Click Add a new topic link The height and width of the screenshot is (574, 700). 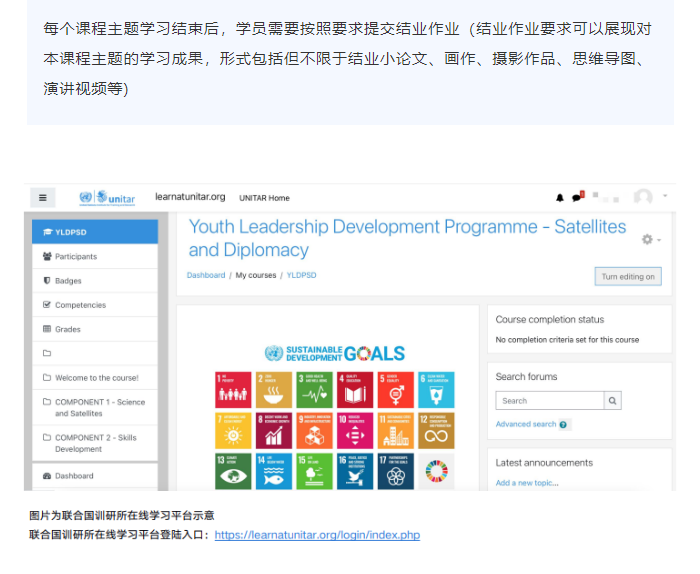point(527,483)
